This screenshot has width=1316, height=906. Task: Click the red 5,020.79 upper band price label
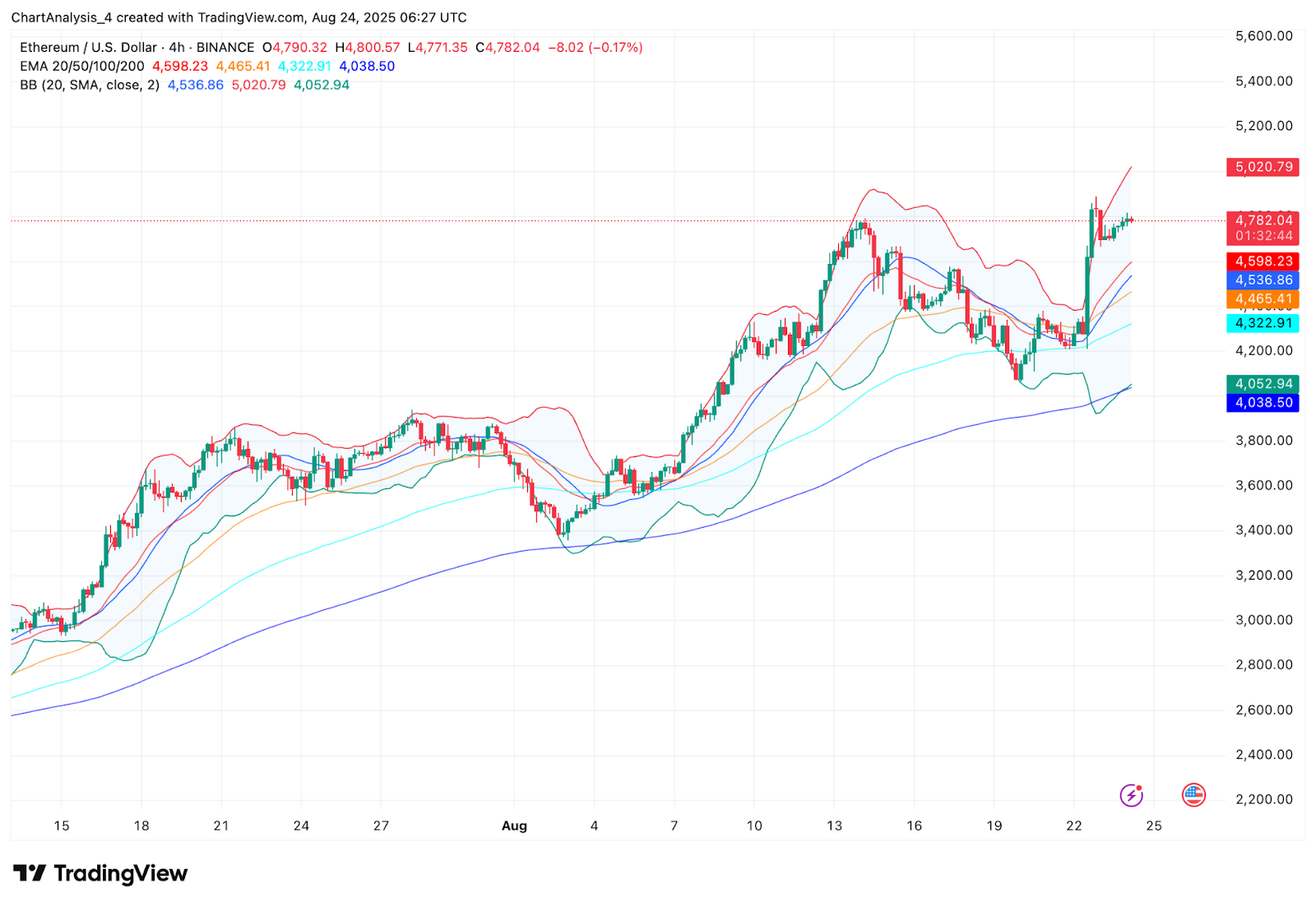coord(1263,167)
